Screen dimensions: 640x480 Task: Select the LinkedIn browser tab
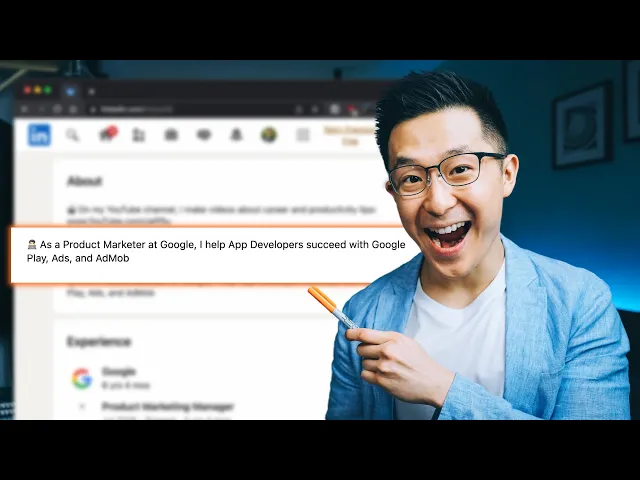point(70,91)
